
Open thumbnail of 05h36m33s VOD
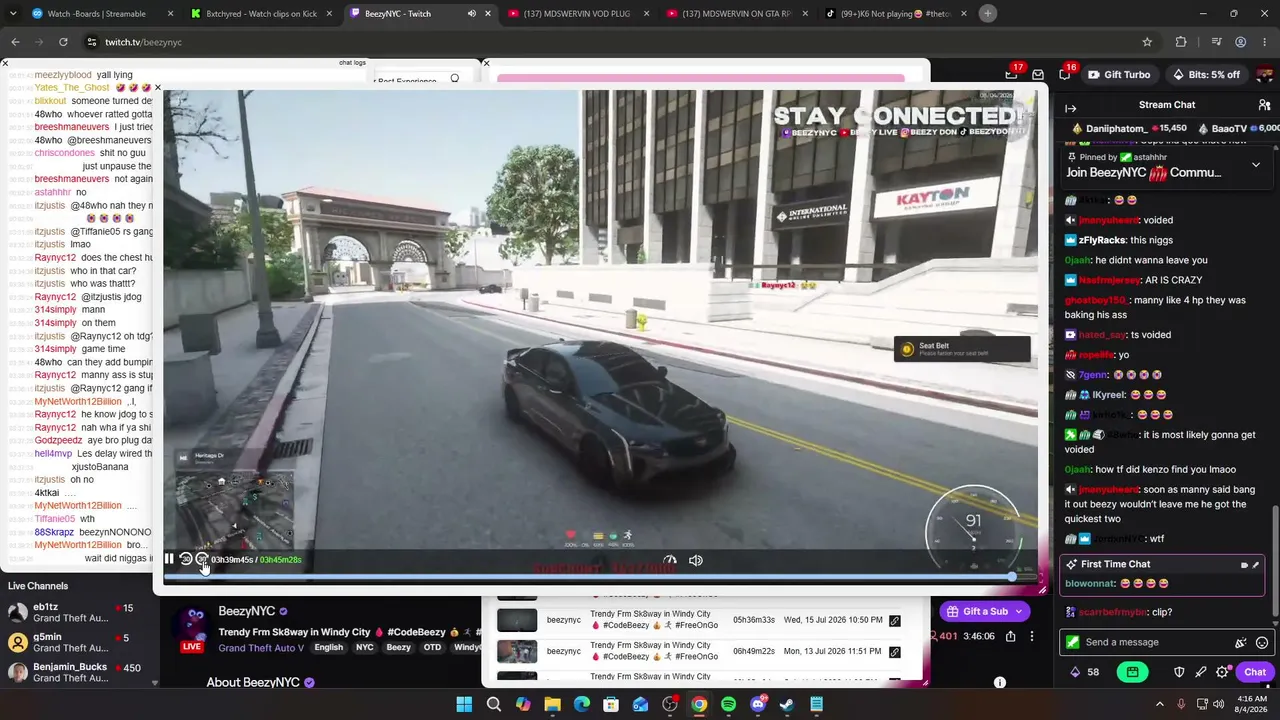[517, 620]
